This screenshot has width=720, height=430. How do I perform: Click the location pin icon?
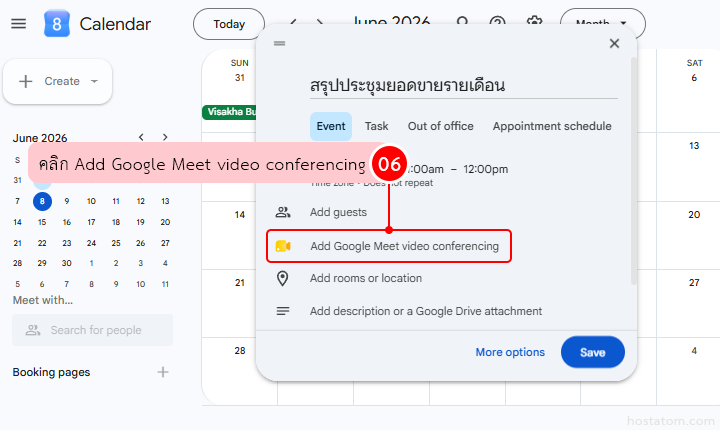coord(282,278)
